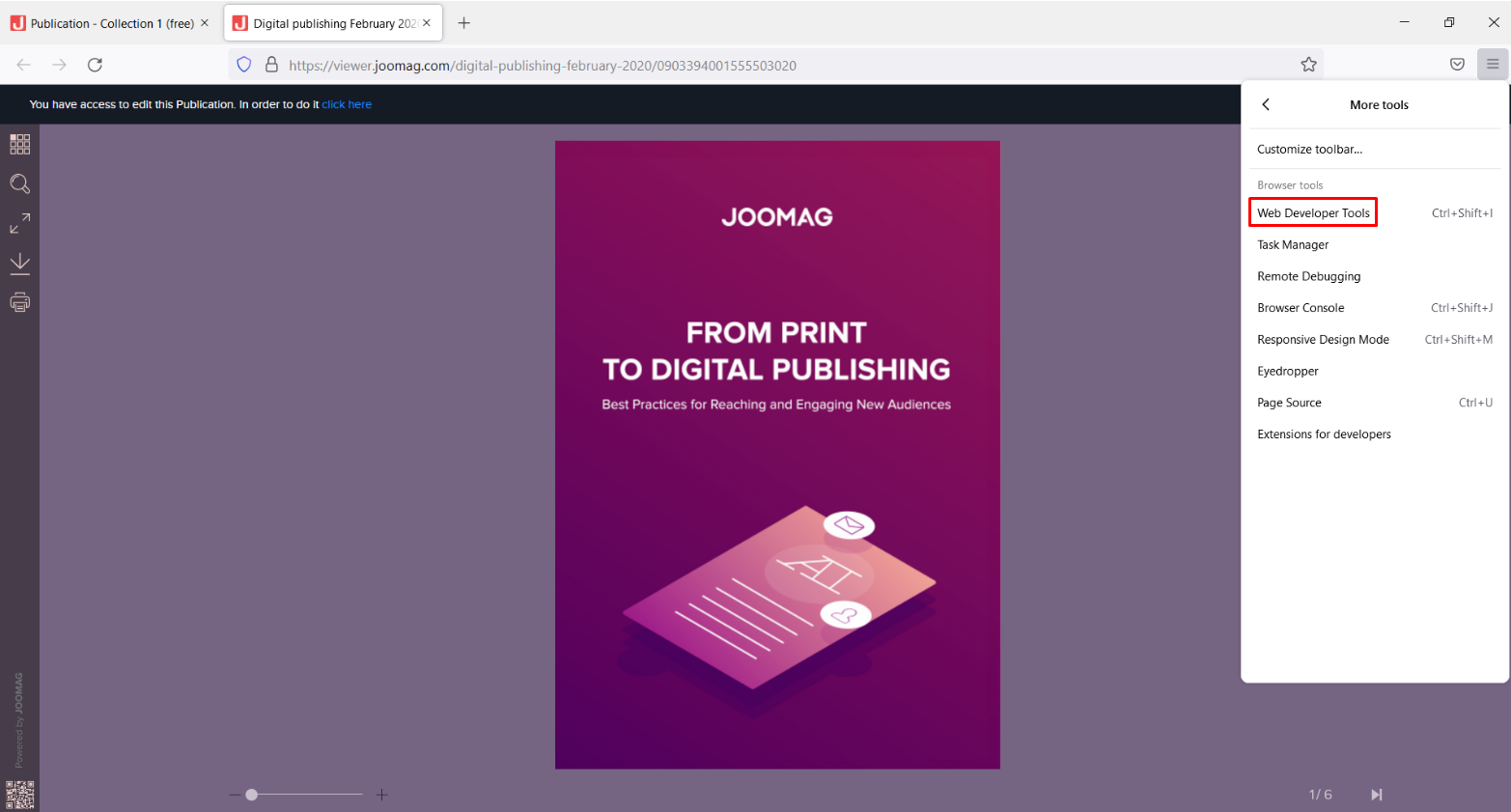
Task: Open Customize toolbar option
Action: (x=1309, y=150)
